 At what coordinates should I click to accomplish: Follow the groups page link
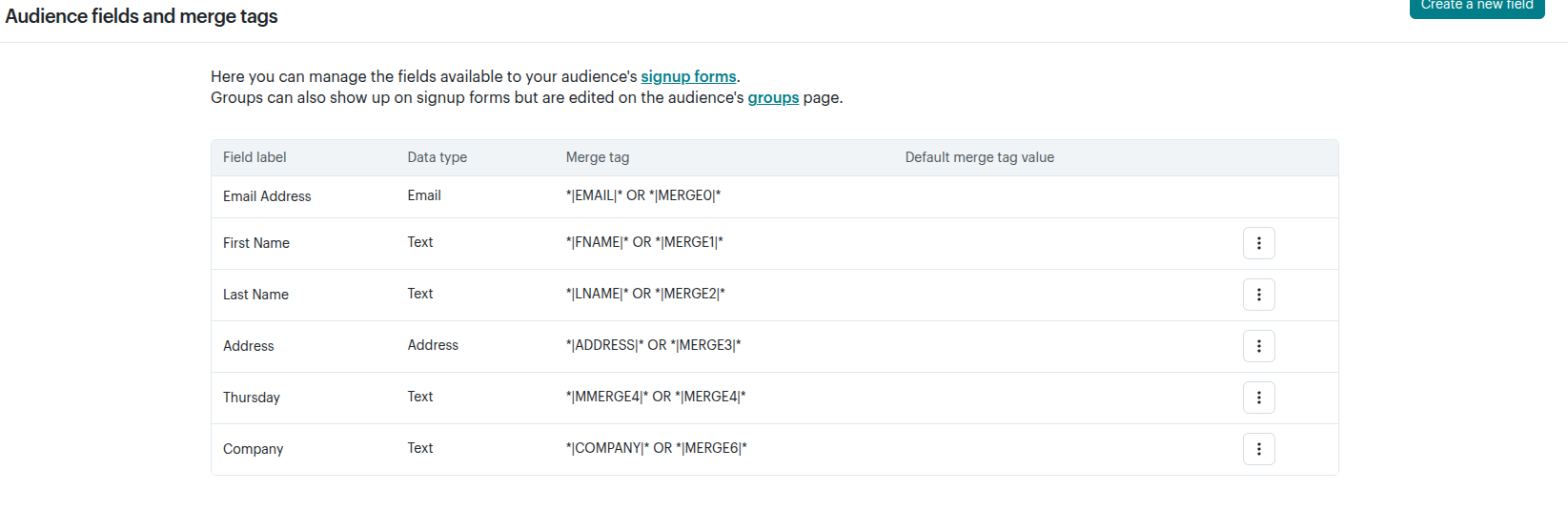pyautogui.click(x=773, y=97)
